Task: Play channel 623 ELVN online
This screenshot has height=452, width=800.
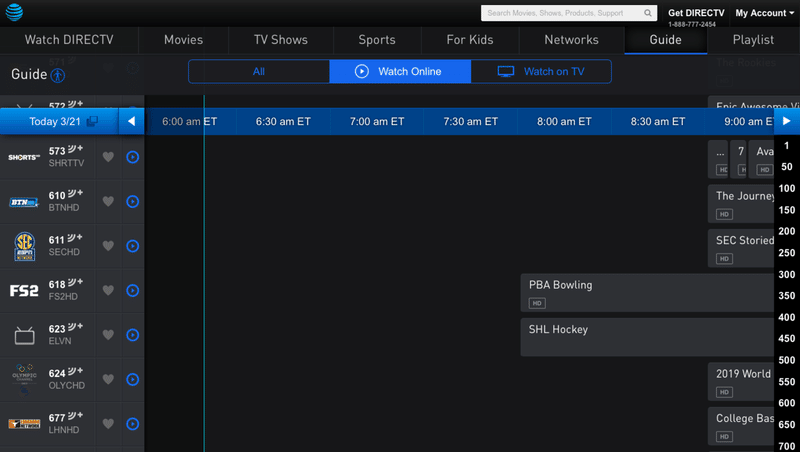Action: point(133,335)
